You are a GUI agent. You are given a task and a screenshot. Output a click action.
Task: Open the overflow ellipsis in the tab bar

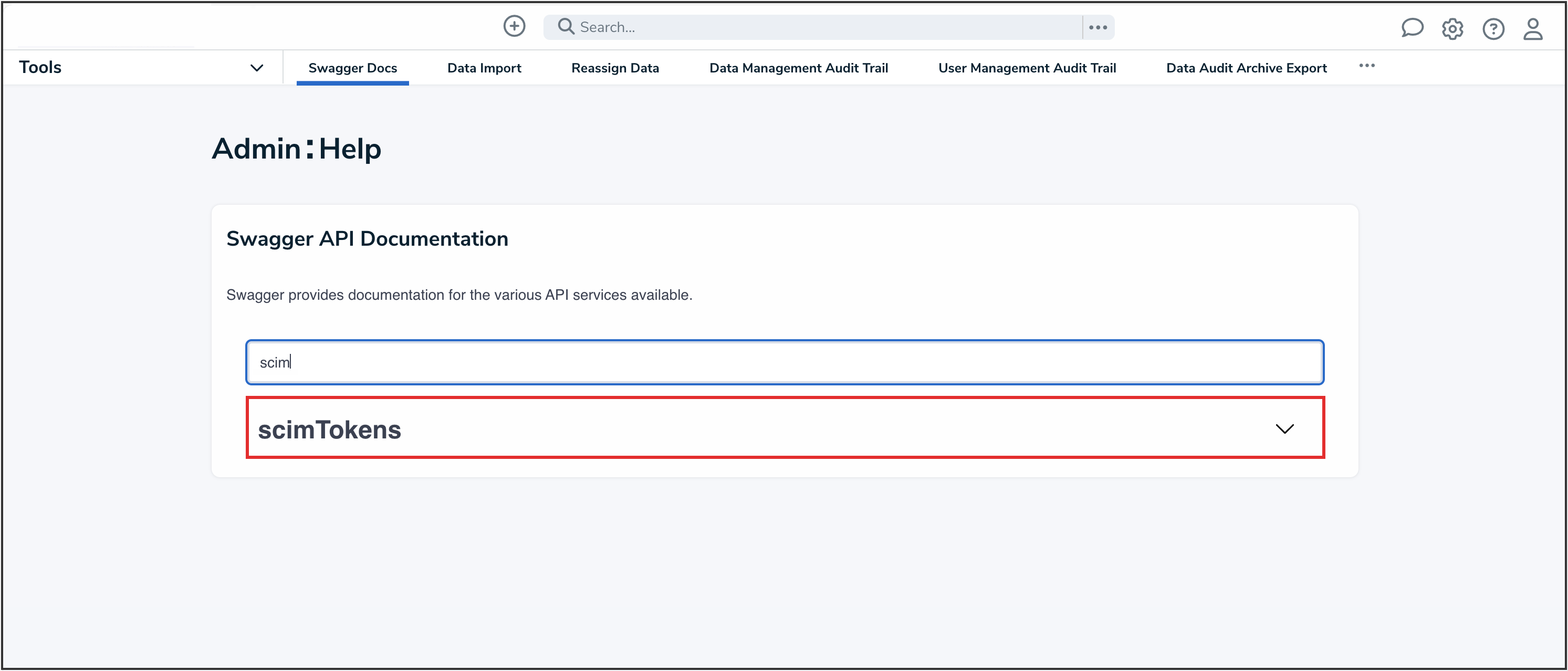click(x=1367, y=66)
